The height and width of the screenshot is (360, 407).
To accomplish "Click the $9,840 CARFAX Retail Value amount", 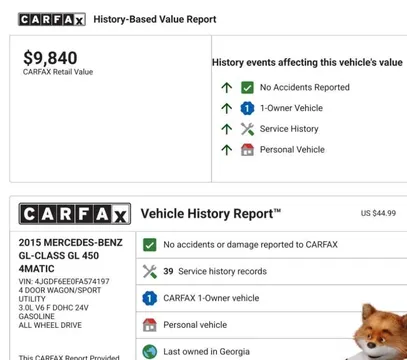I will [50, 58].
